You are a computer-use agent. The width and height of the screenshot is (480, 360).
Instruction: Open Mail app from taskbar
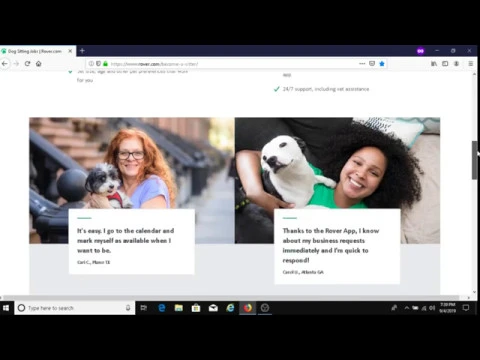[x=213, y=308]
